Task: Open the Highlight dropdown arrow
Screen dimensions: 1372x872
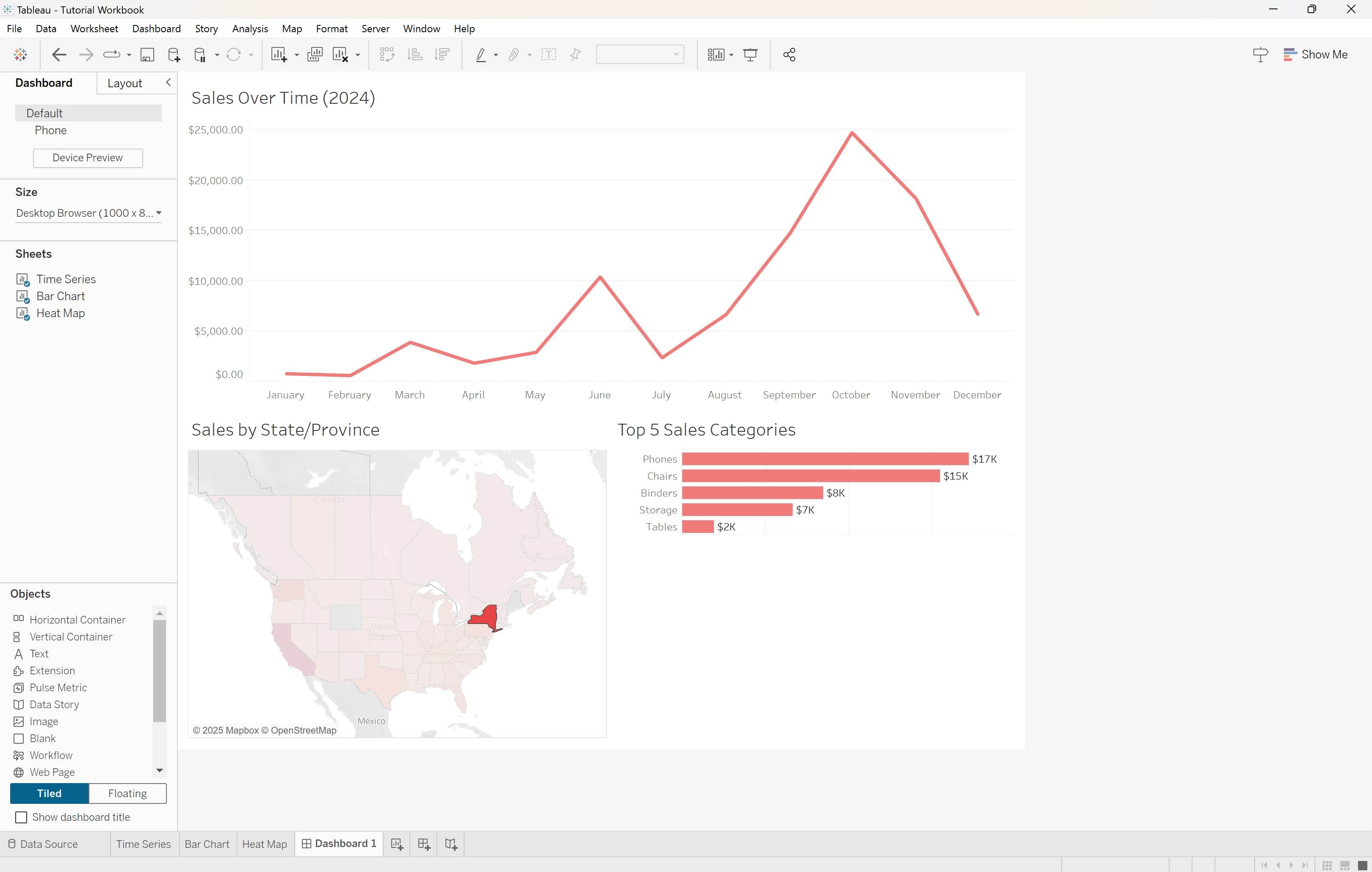Action: (496, 55)
